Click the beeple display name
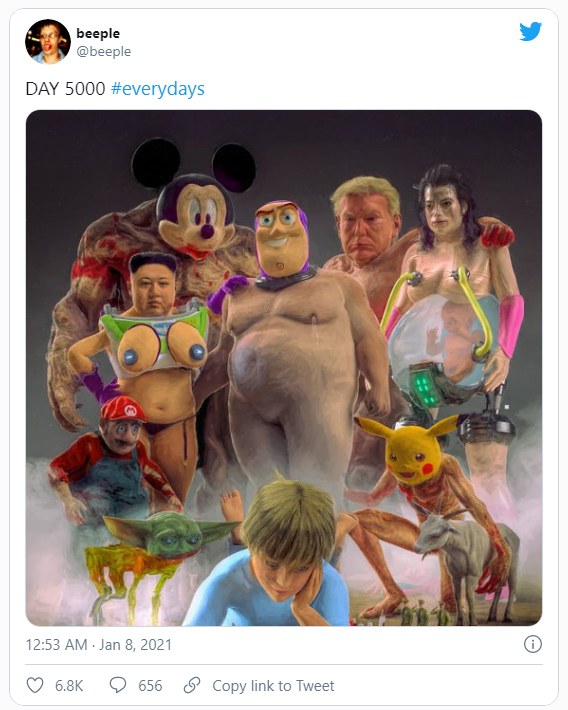Viewport: 568px width, 710px height. click(98, 34)
